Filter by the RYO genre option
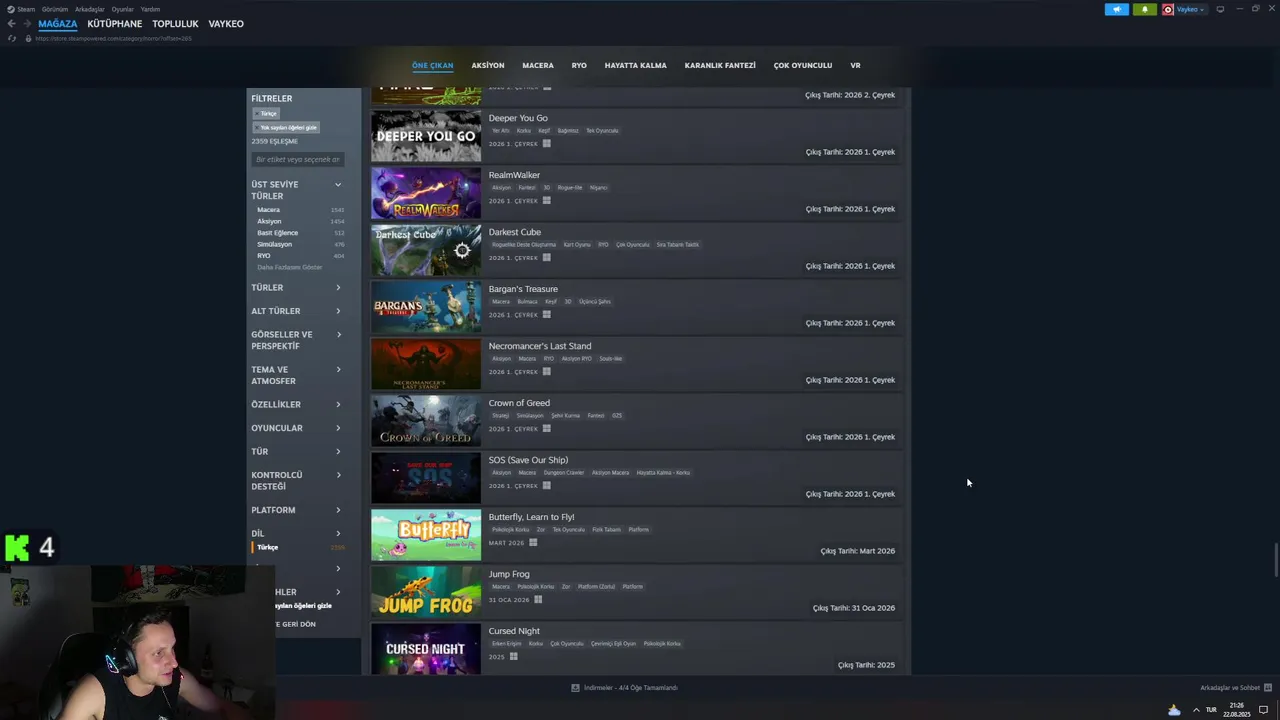1280x720 pixels. coord(264,256)
